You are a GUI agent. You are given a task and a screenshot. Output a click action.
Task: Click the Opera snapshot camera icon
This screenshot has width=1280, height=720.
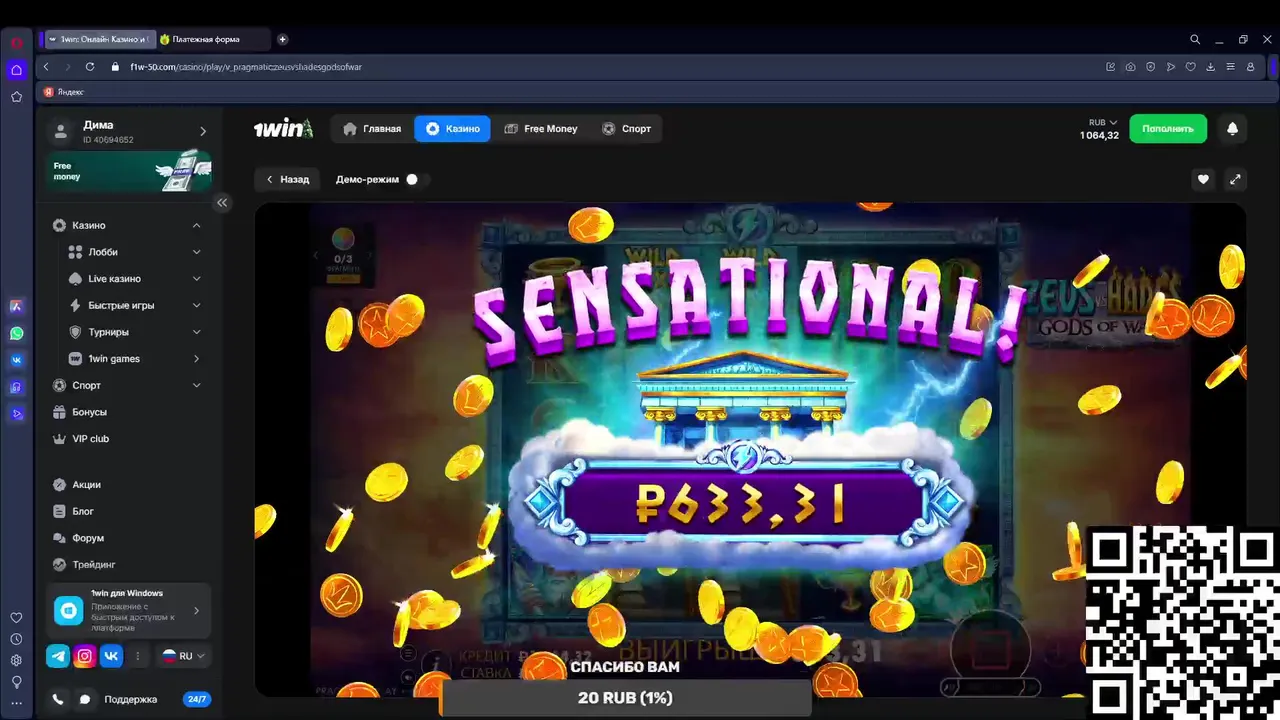click(x=1130, y=67)
